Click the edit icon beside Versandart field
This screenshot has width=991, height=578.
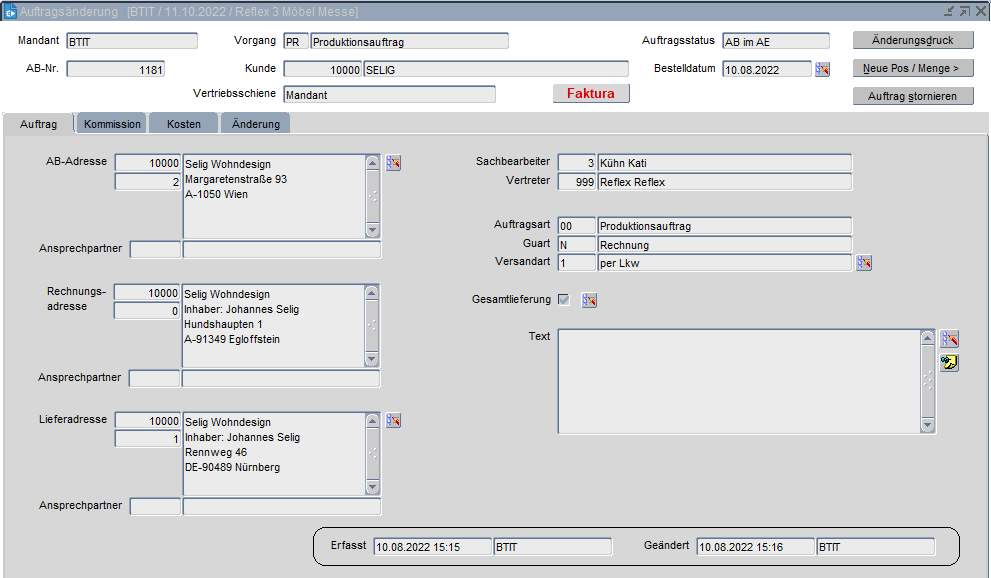pos(864,263)
